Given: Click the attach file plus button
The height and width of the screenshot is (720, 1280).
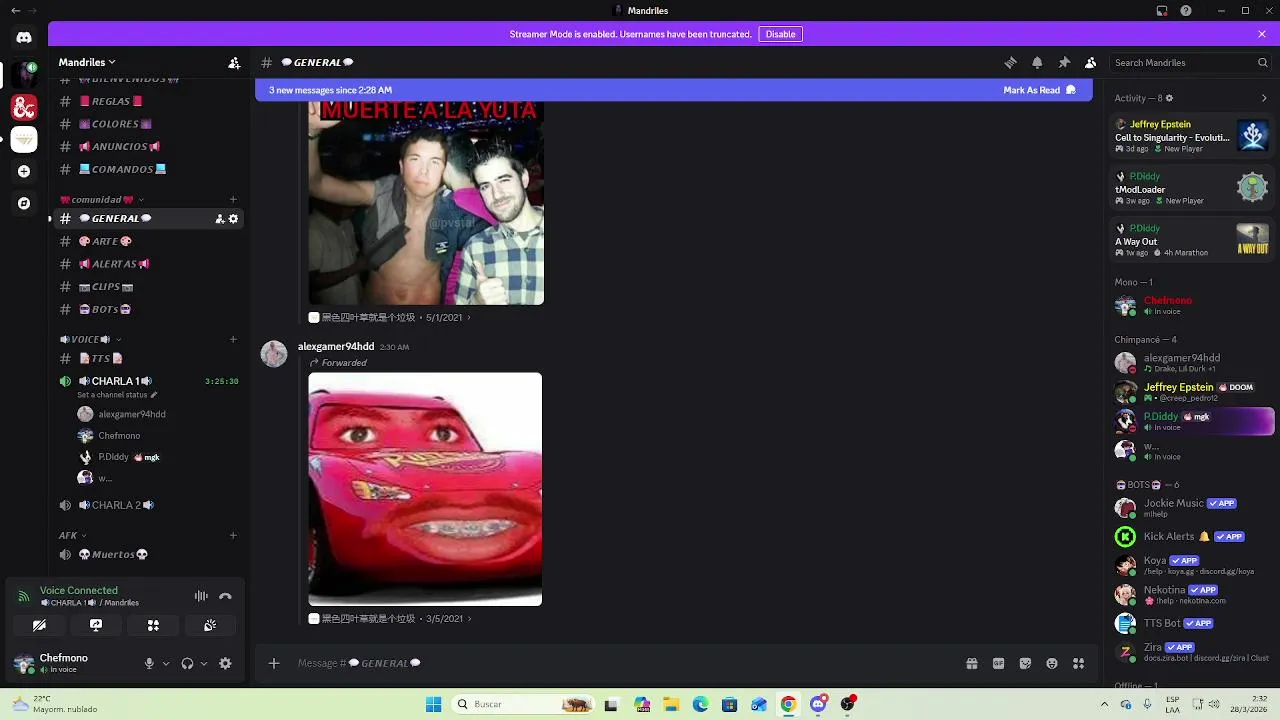Looking at the screenshot, I should click(274, 663).
